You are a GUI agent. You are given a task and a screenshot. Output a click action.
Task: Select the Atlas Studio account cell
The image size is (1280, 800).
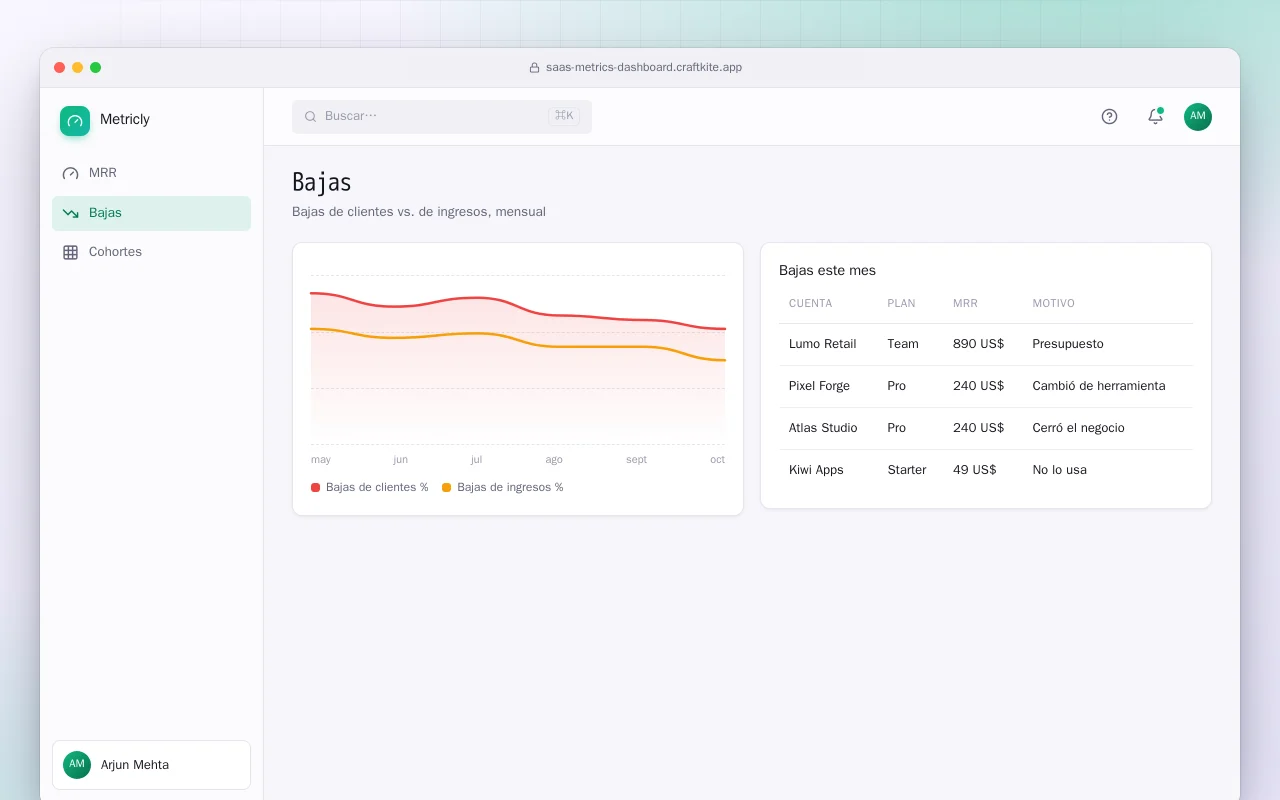coord(823,428)
